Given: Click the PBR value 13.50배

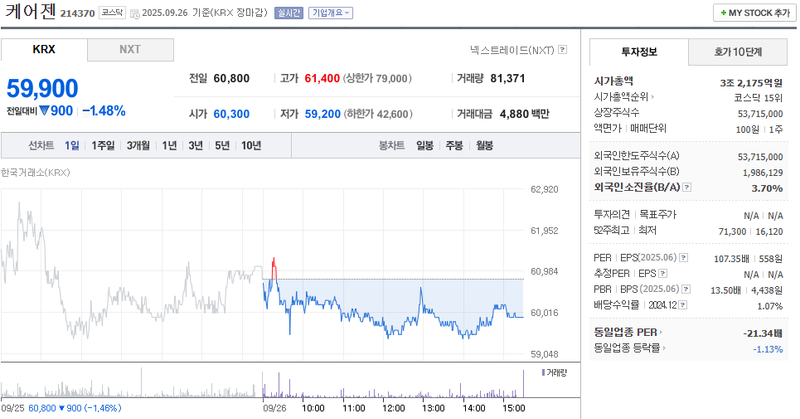Looking at the screenshot, I should [726, 290].
